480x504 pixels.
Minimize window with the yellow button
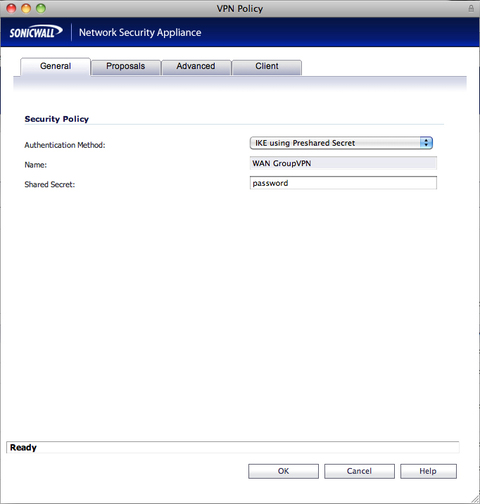pyautogui.click(x=26, y=8)
